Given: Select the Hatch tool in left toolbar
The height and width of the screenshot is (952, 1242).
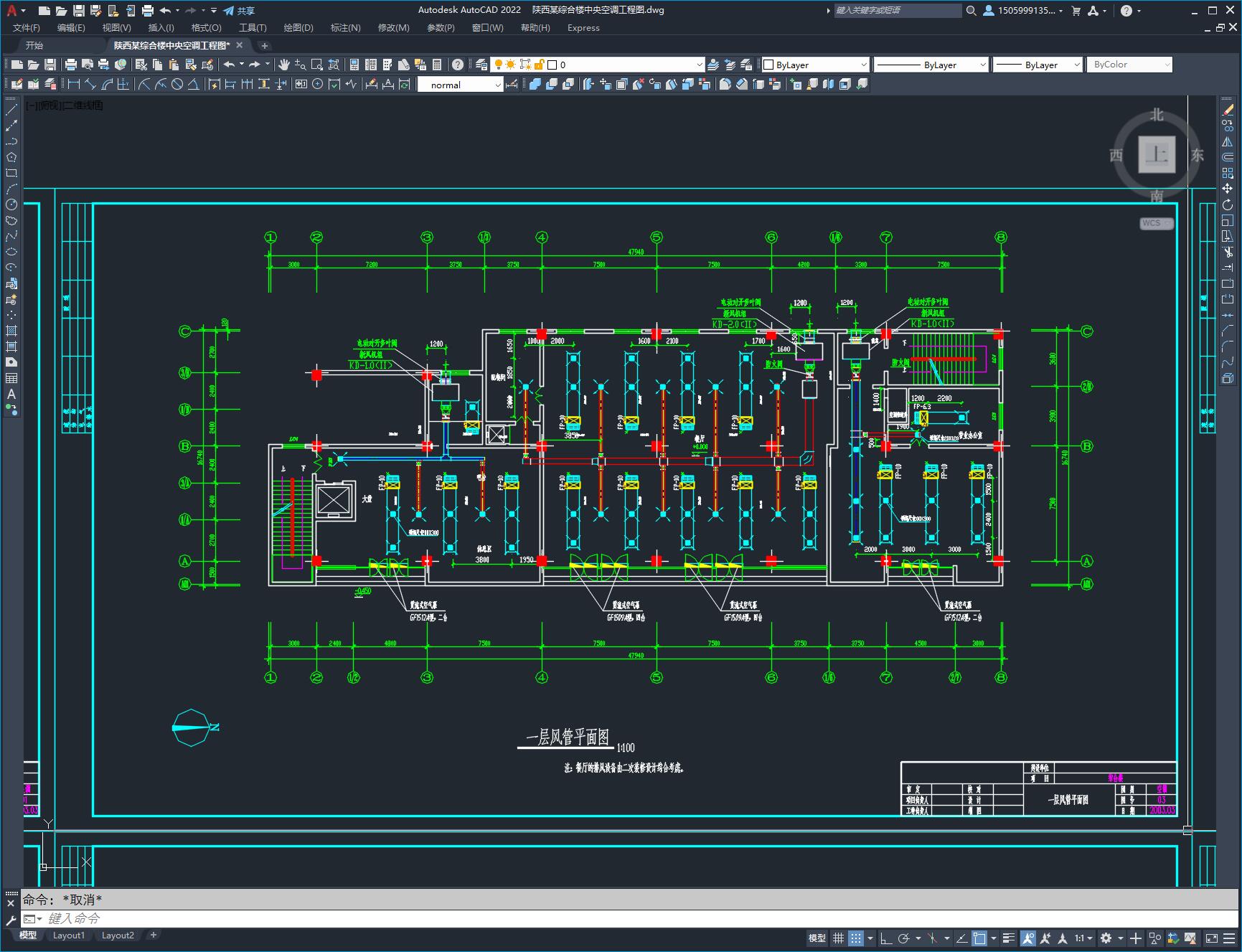Looking at the screenshot, I should (11, 331).
